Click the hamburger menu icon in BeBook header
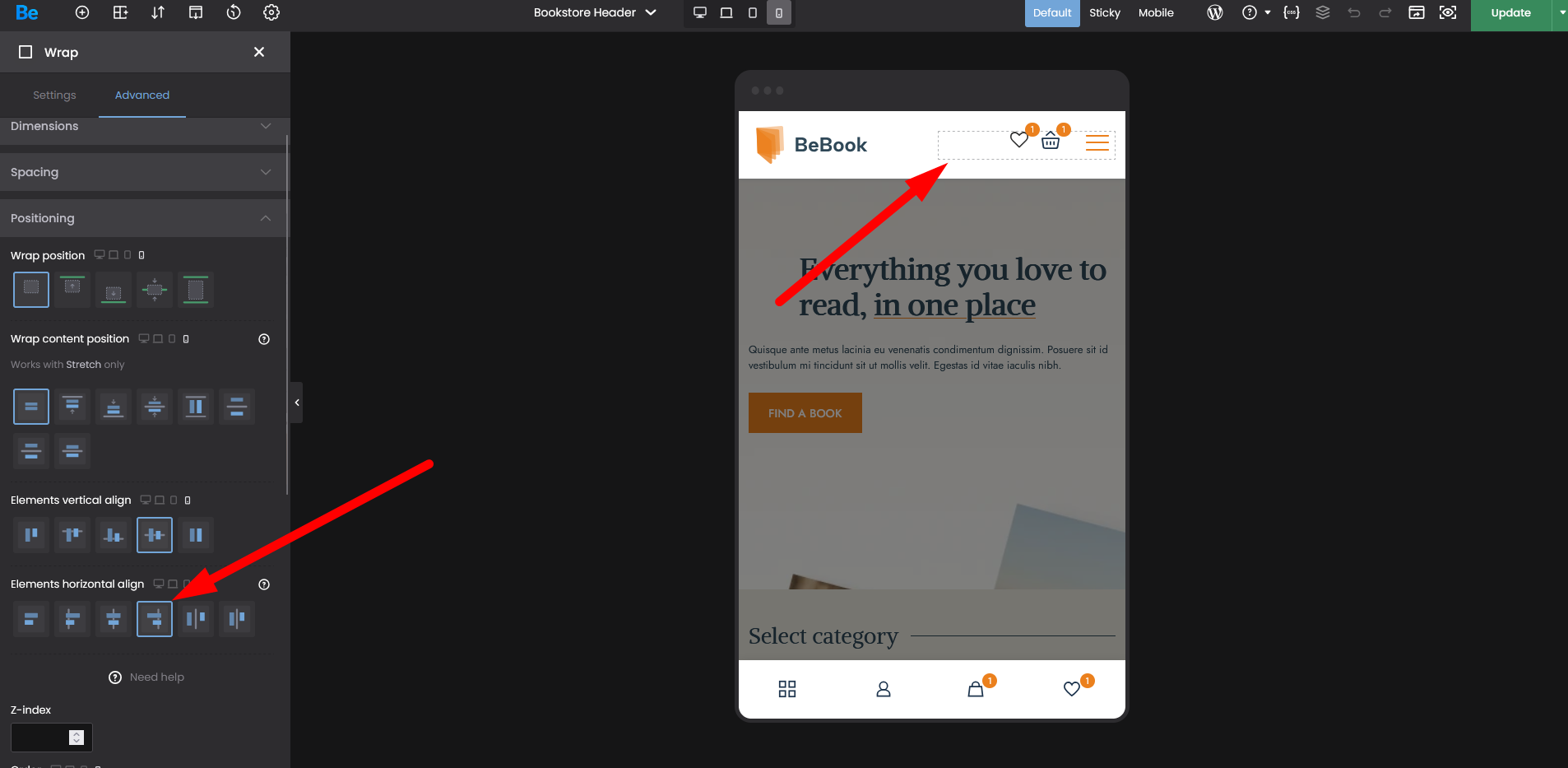This screenshot has height=768, width=1568. [x=1097, y=142]
